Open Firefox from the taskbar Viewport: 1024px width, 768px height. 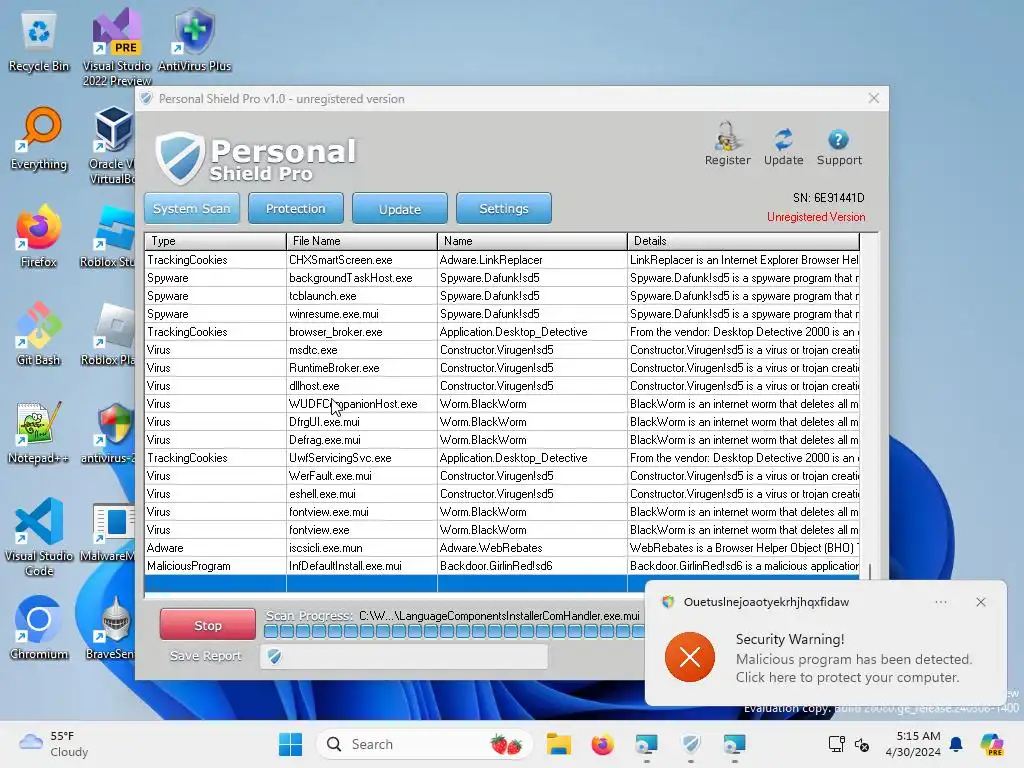point(602,744)
